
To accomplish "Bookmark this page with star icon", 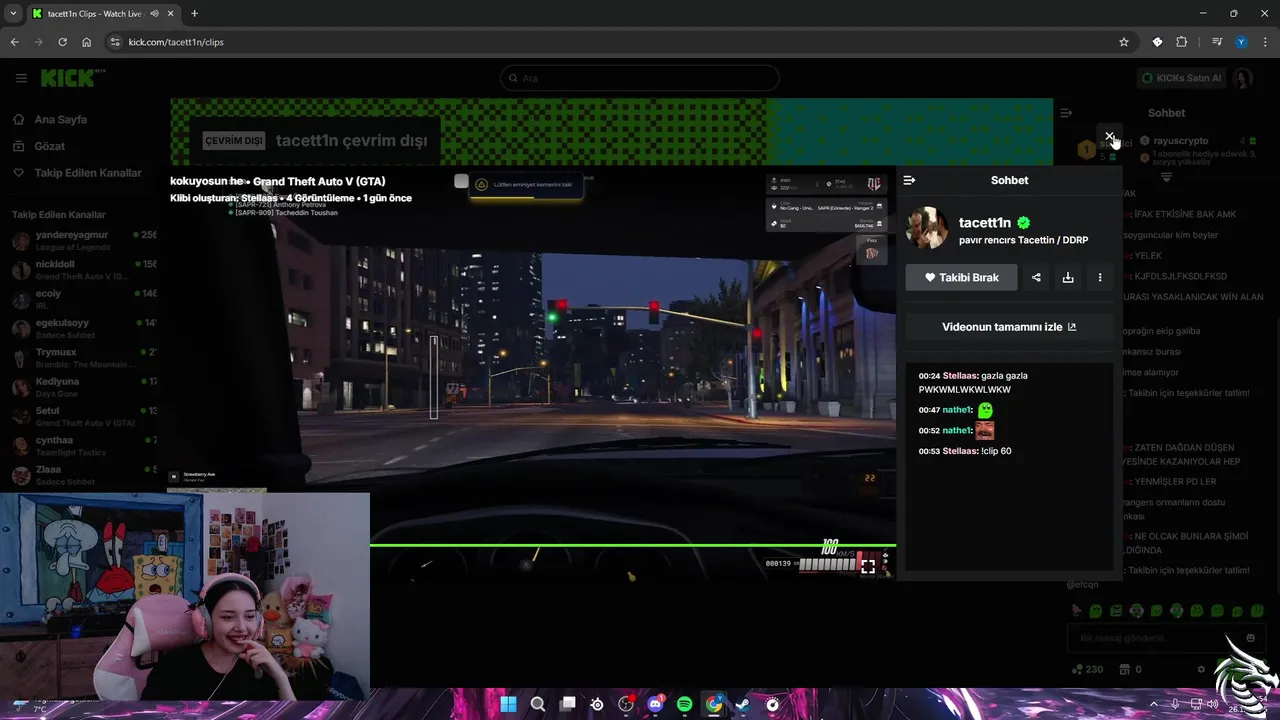I will coord(1124,42).
